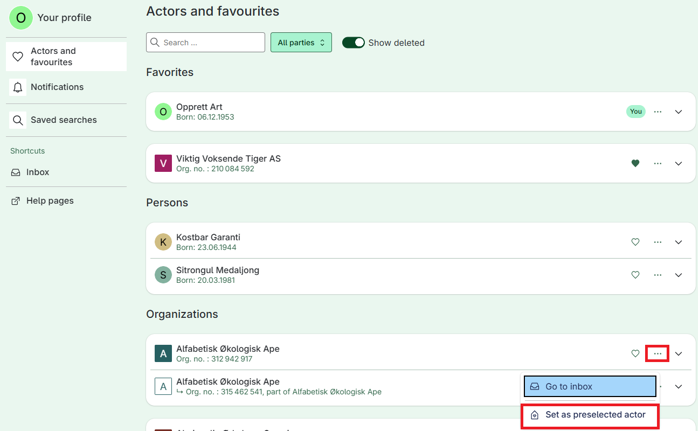Click the Viktig Voksende Tiger AS name
The image size is (698, 431).
228,159
